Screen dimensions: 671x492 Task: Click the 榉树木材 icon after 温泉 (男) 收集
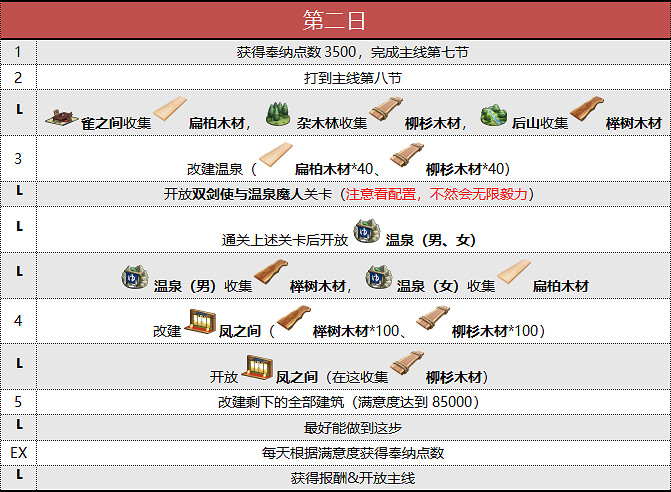[x=271, y=271]
